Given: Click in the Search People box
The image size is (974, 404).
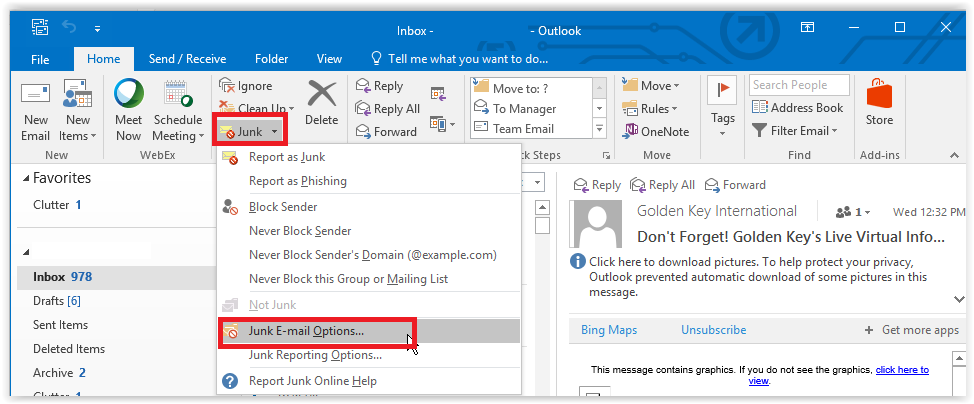Looking at the screenshot, I should (x=799, y=85).
